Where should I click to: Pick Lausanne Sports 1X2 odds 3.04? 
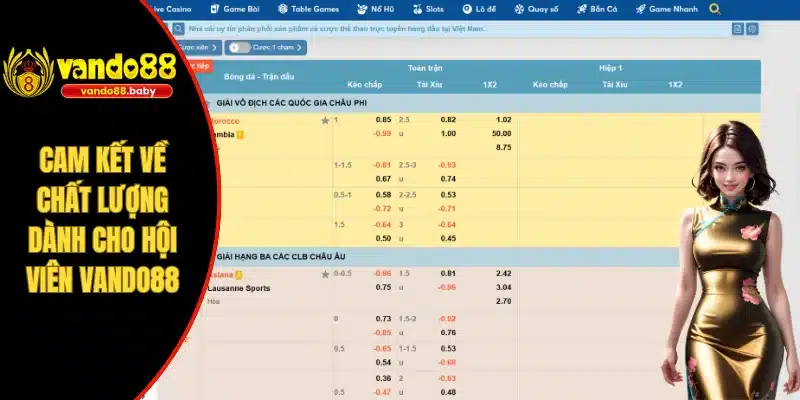(x=503, y=287)
